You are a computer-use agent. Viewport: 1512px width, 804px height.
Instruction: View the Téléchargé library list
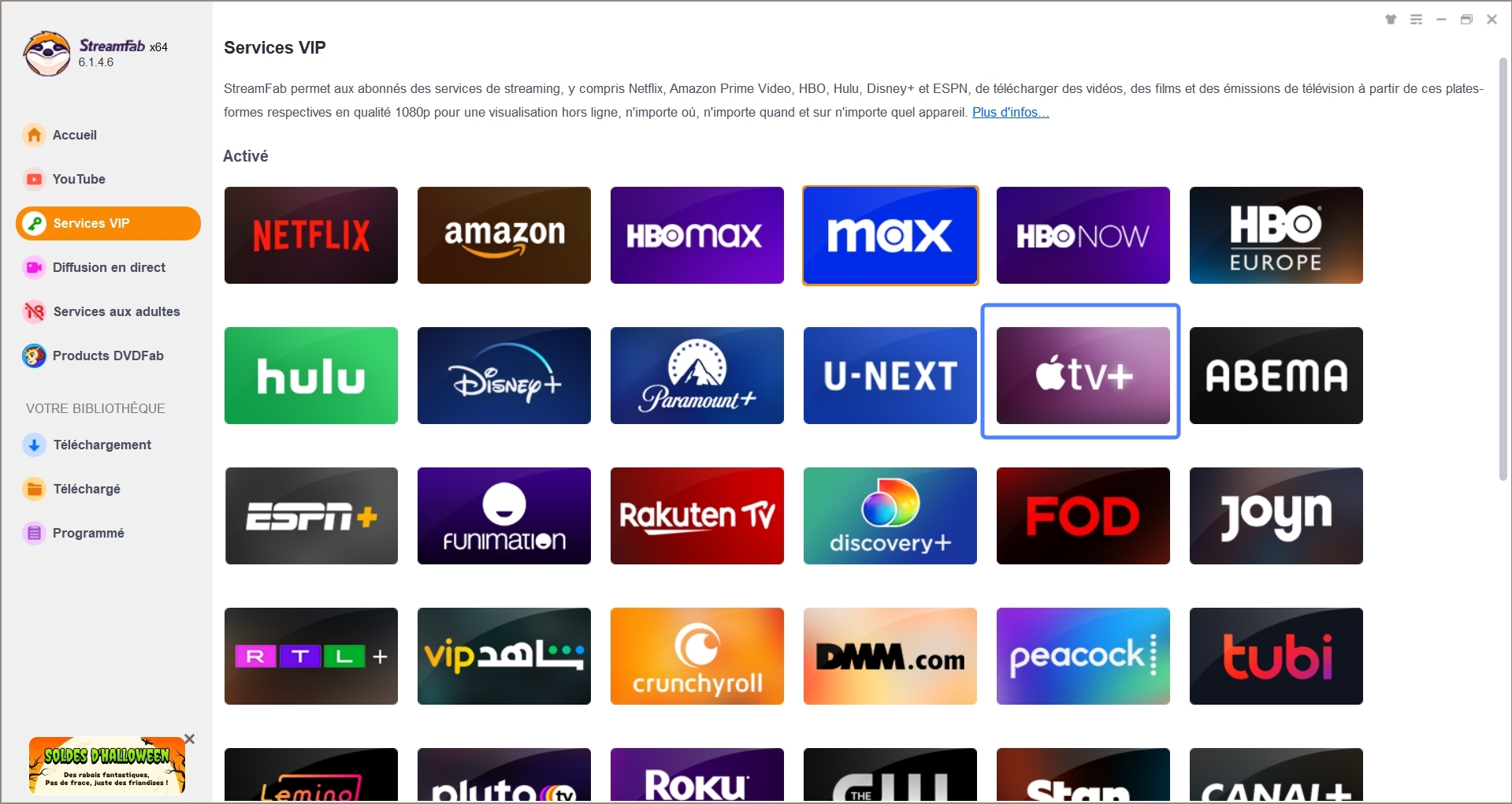click(x=108, y=489)
